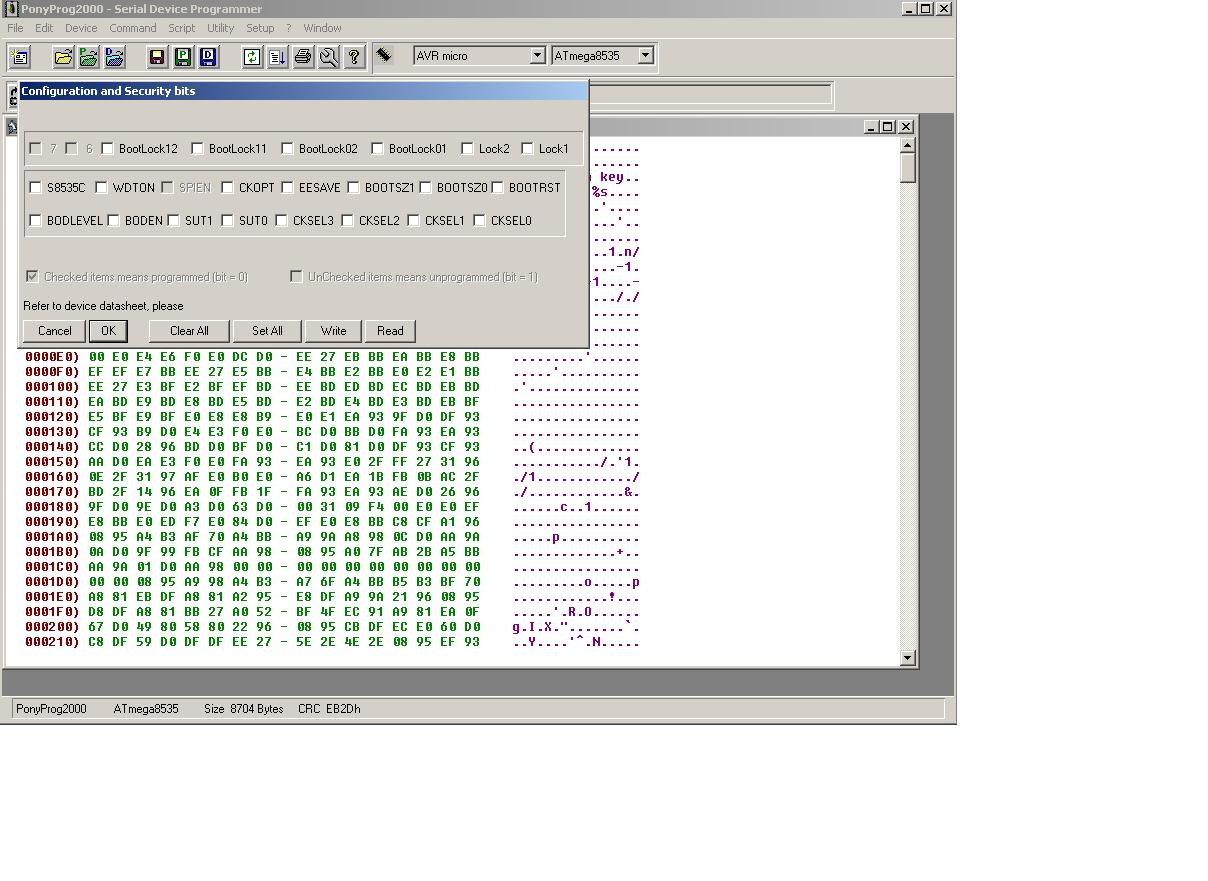
Task: Open the Command menu
Action: click(x=133, y=28)
